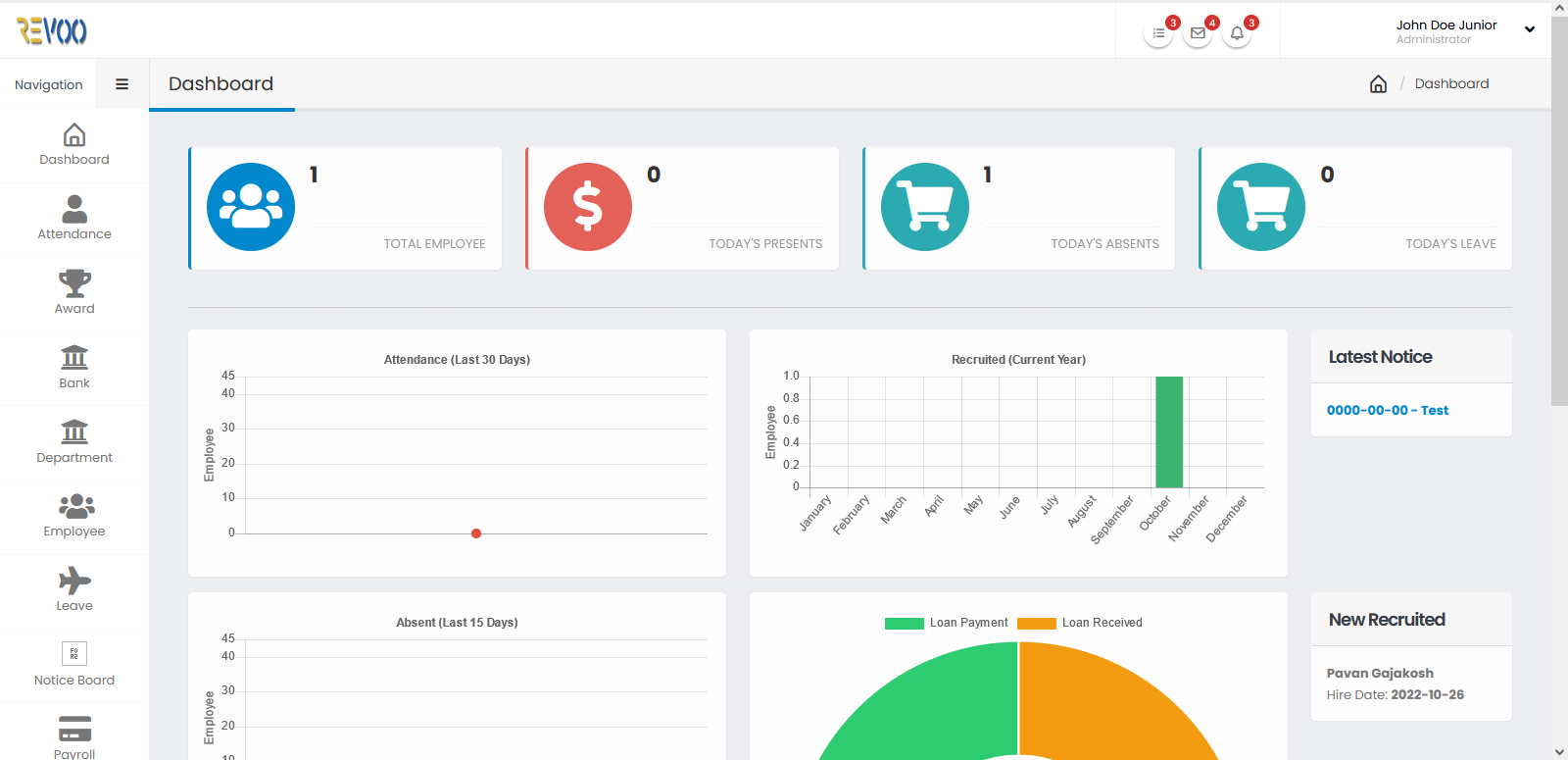Expand the Department sidebar menu
Image resolution: width=1568 pixels, height=760 pixels.
pos(74,442)
